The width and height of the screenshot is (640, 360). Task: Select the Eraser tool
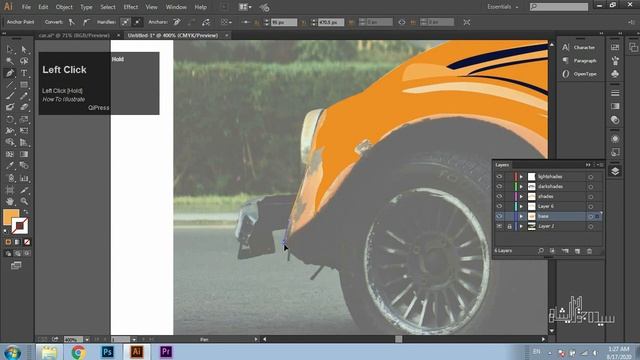pos(24,107)
